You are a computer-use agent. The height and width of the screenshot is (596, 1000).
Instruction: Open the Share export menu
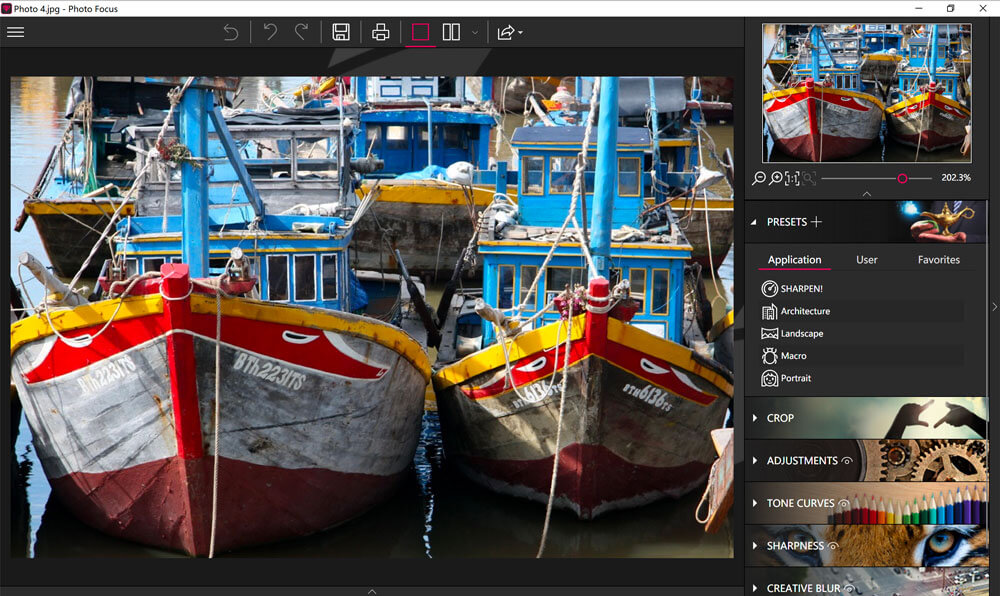pyautogui.click(x=510, y=32)
